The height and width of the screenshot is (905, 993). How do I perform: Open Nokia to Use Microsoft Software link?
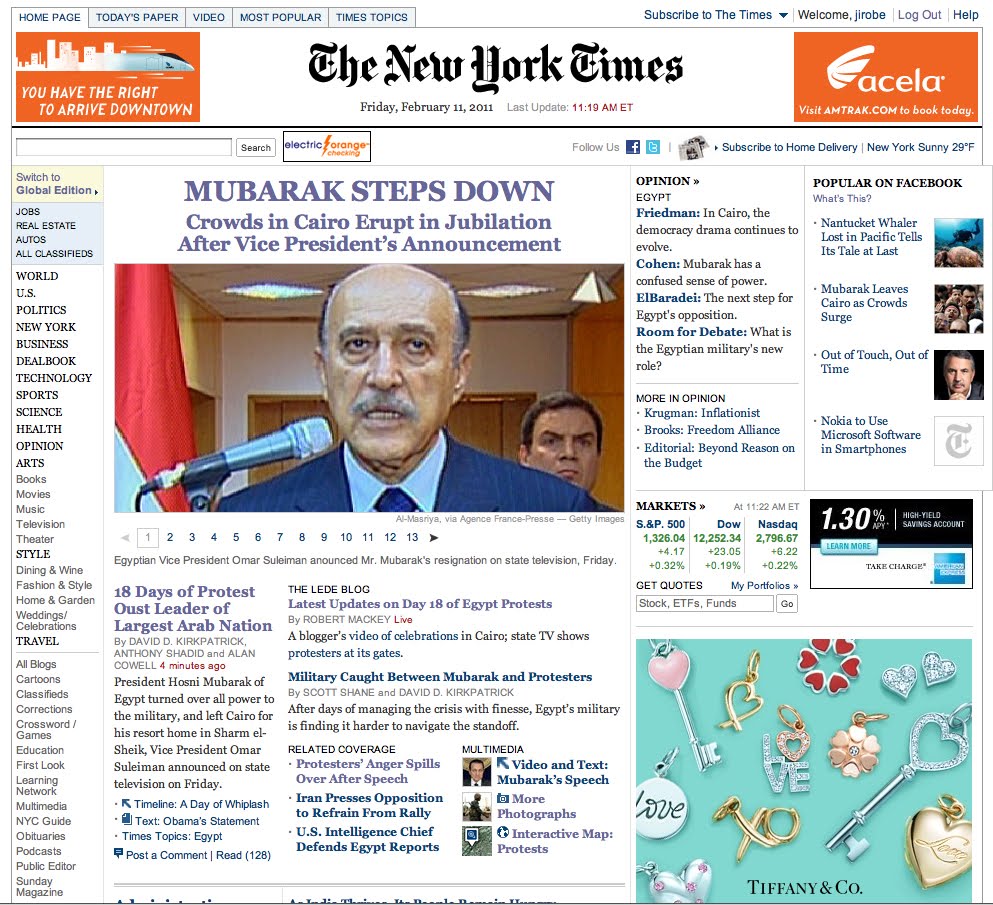871,435
